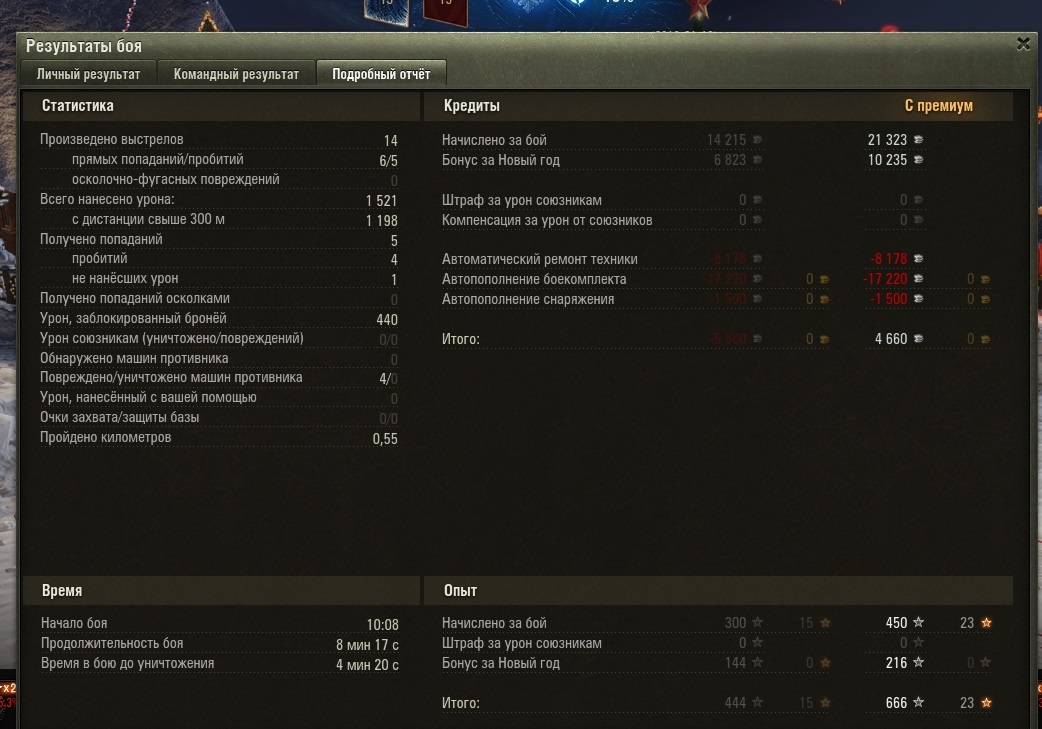
Task: Click the Автопополнение боекомплекта row label
Action: click(x=534, y=279)
